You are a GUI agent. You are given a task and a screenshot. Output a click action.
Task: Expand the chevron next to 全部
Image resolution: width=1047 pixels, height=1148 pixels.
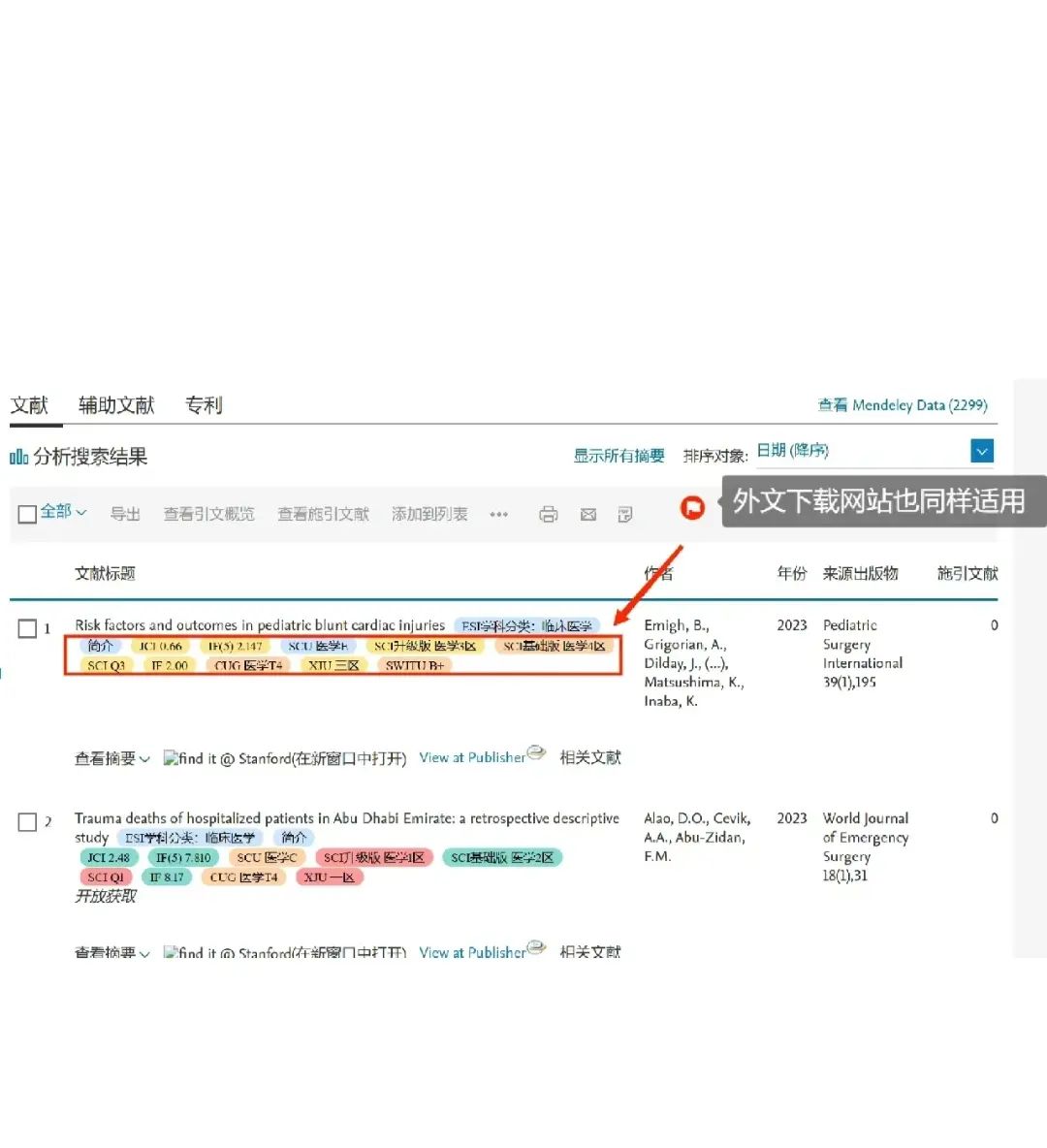pyautogui.click(x=82, y=514)
